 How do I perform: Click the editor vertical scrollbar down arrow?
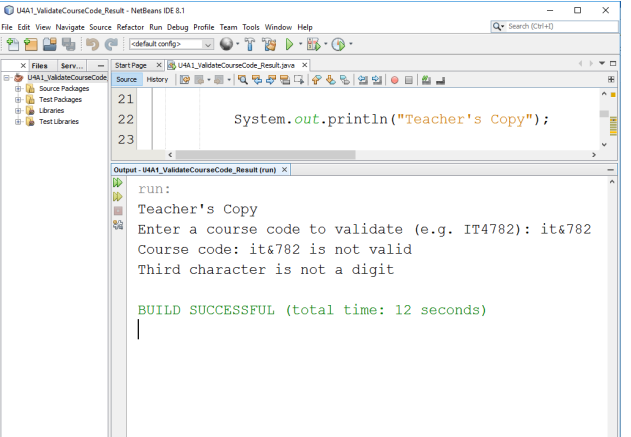tap(604, 144)
